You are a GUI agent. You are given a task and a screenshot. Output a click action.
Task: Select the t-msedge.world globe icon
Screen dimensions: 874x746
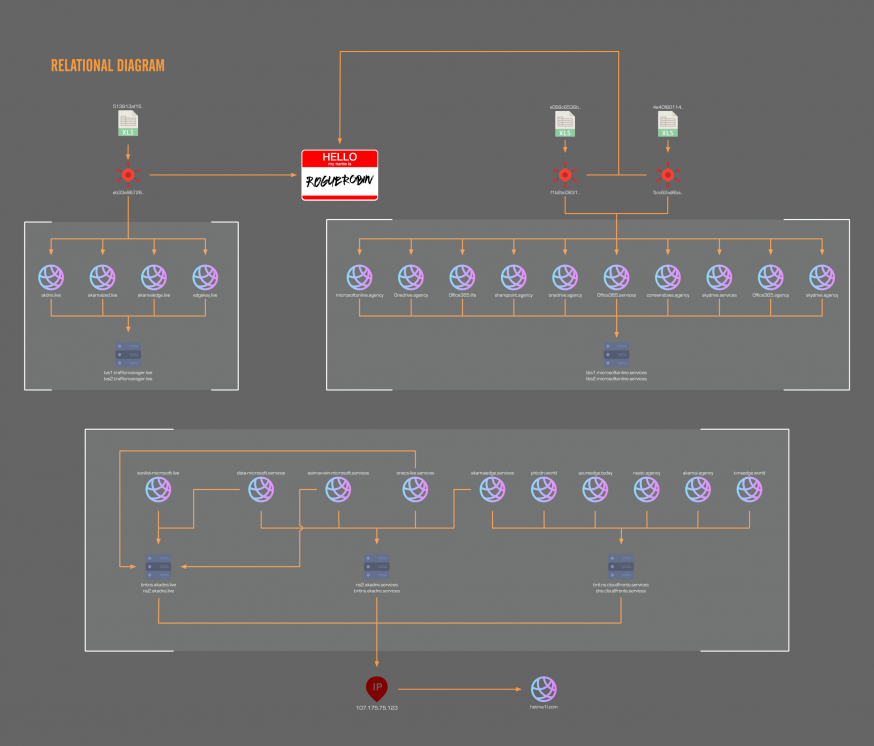(x=749, y=489)
